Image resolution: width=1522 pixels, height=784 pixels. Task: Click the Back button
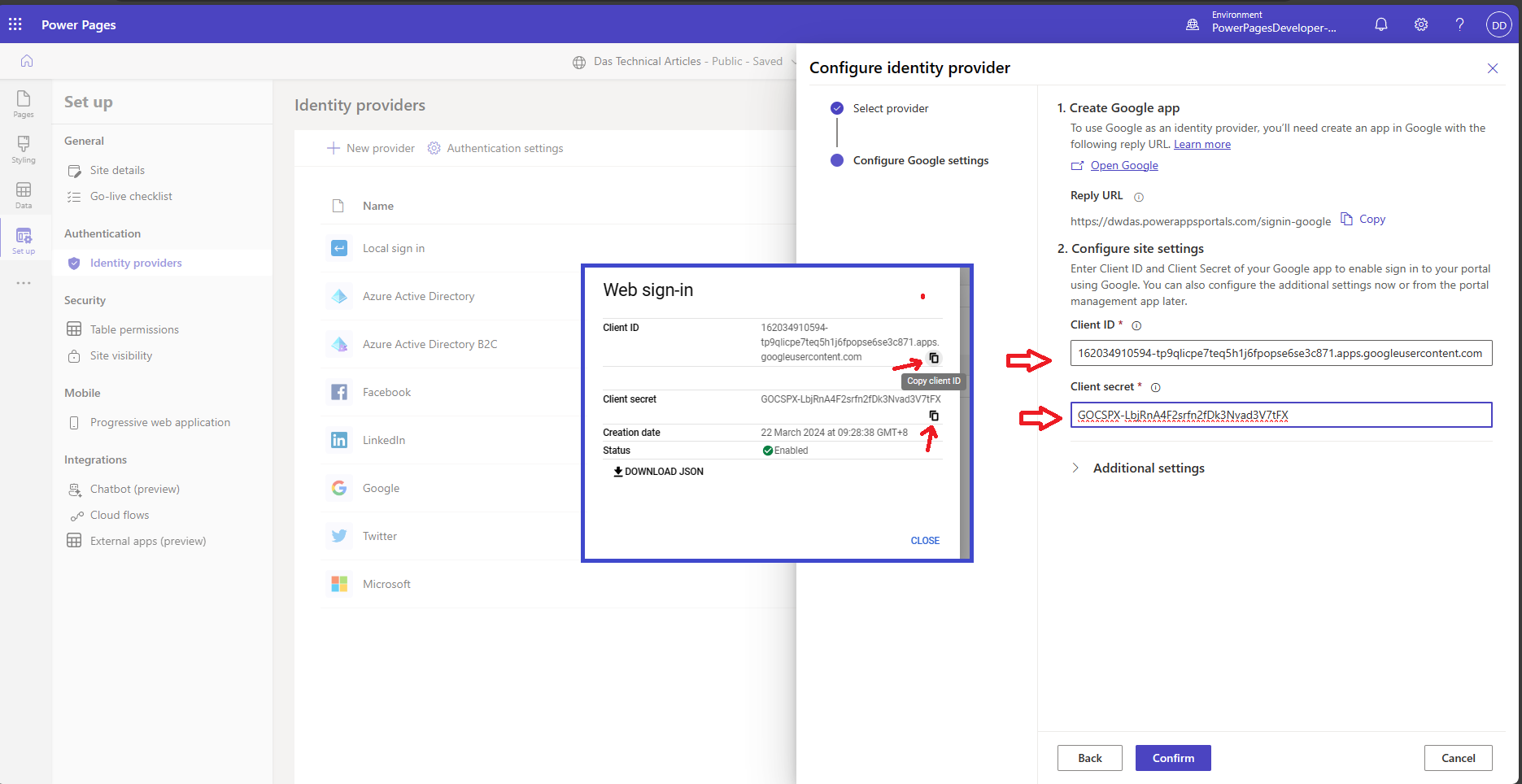[x=1090, y=758]
